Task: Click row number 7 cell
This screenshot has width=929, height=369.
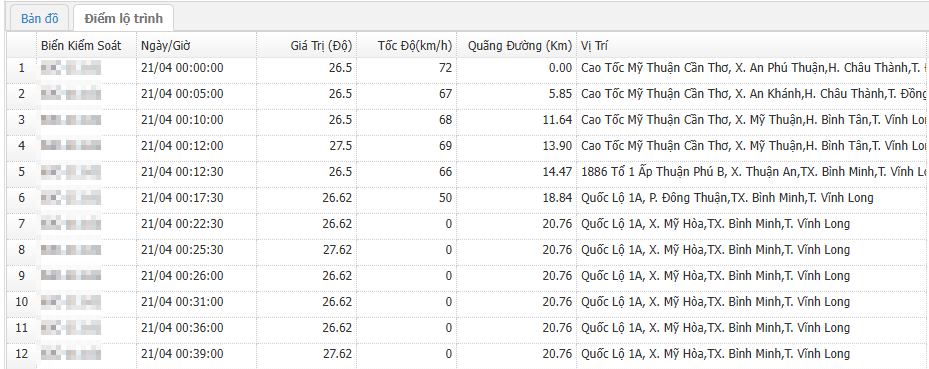Action: click(x=21, y=224)
